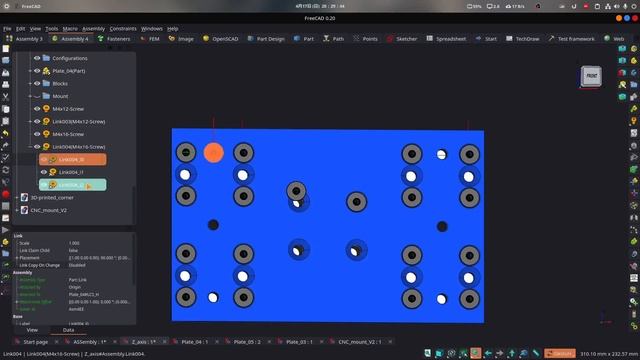Open the Help menu
640x360 pixels.
tap(173, 29)
